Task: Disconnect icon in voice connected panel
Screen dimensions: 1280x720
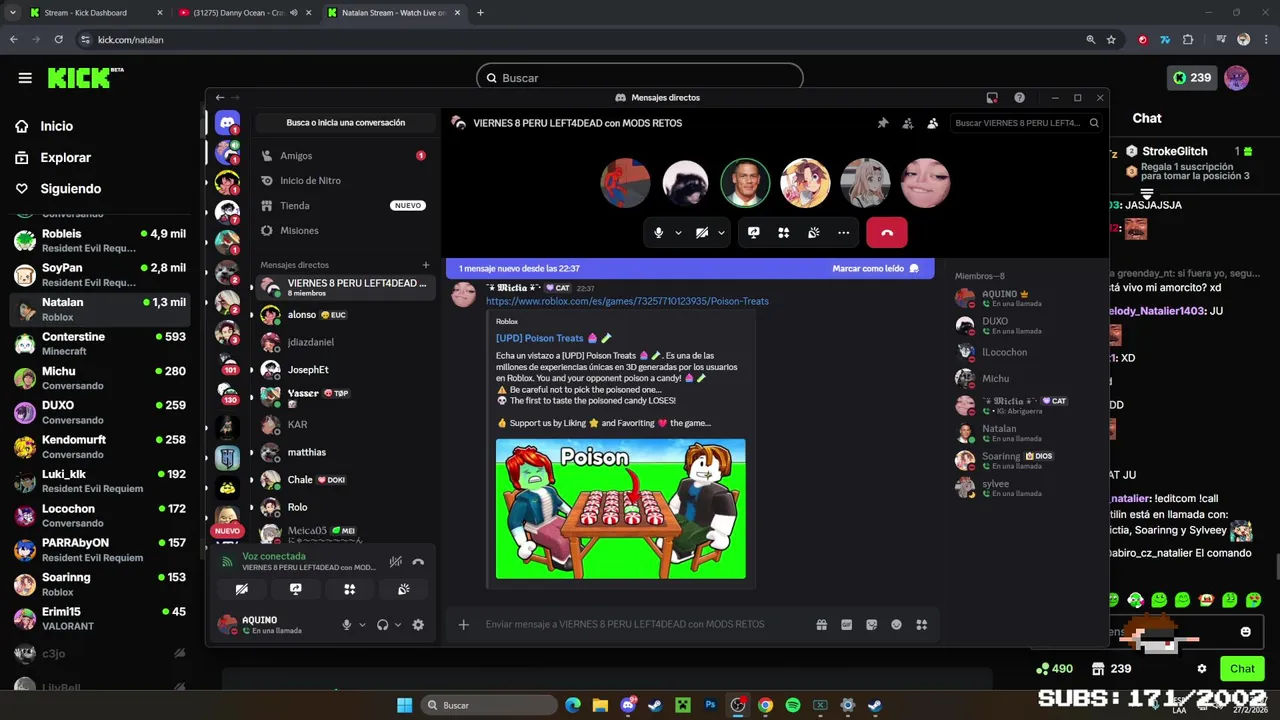Action: click(418, 562)
